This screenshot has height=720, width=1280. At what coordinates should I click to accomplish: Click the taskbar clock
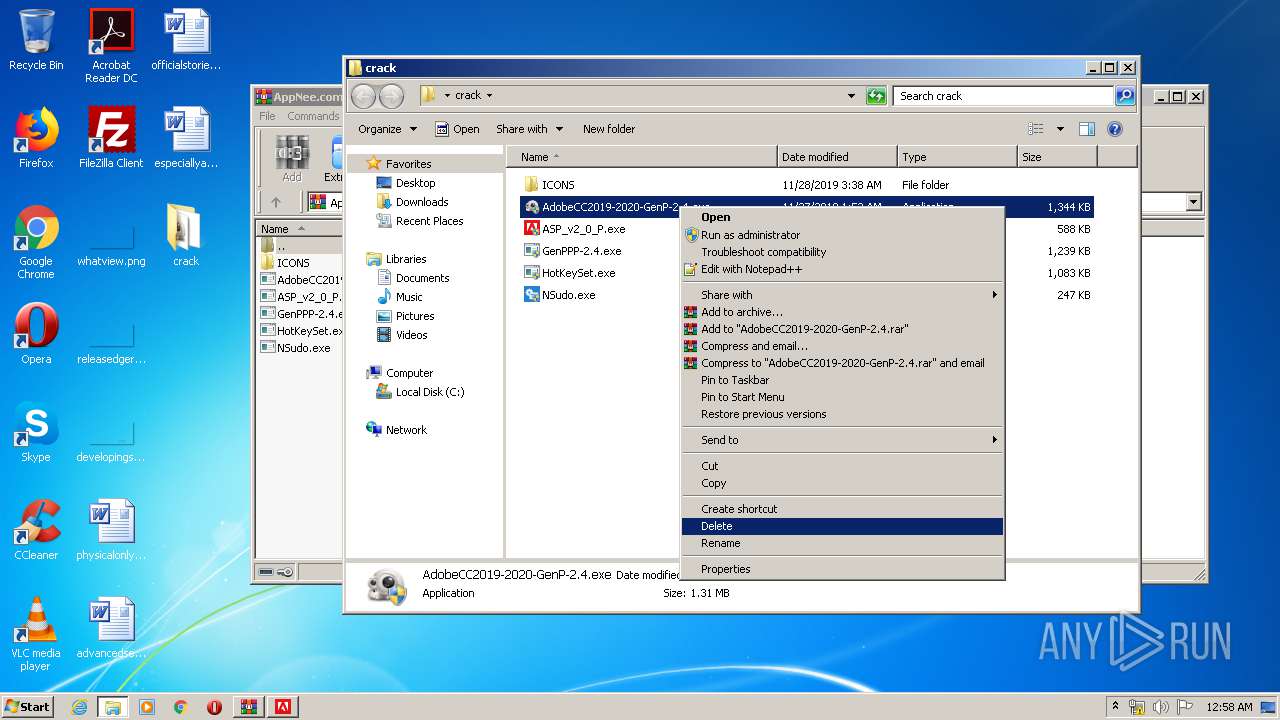(1229, 707)
